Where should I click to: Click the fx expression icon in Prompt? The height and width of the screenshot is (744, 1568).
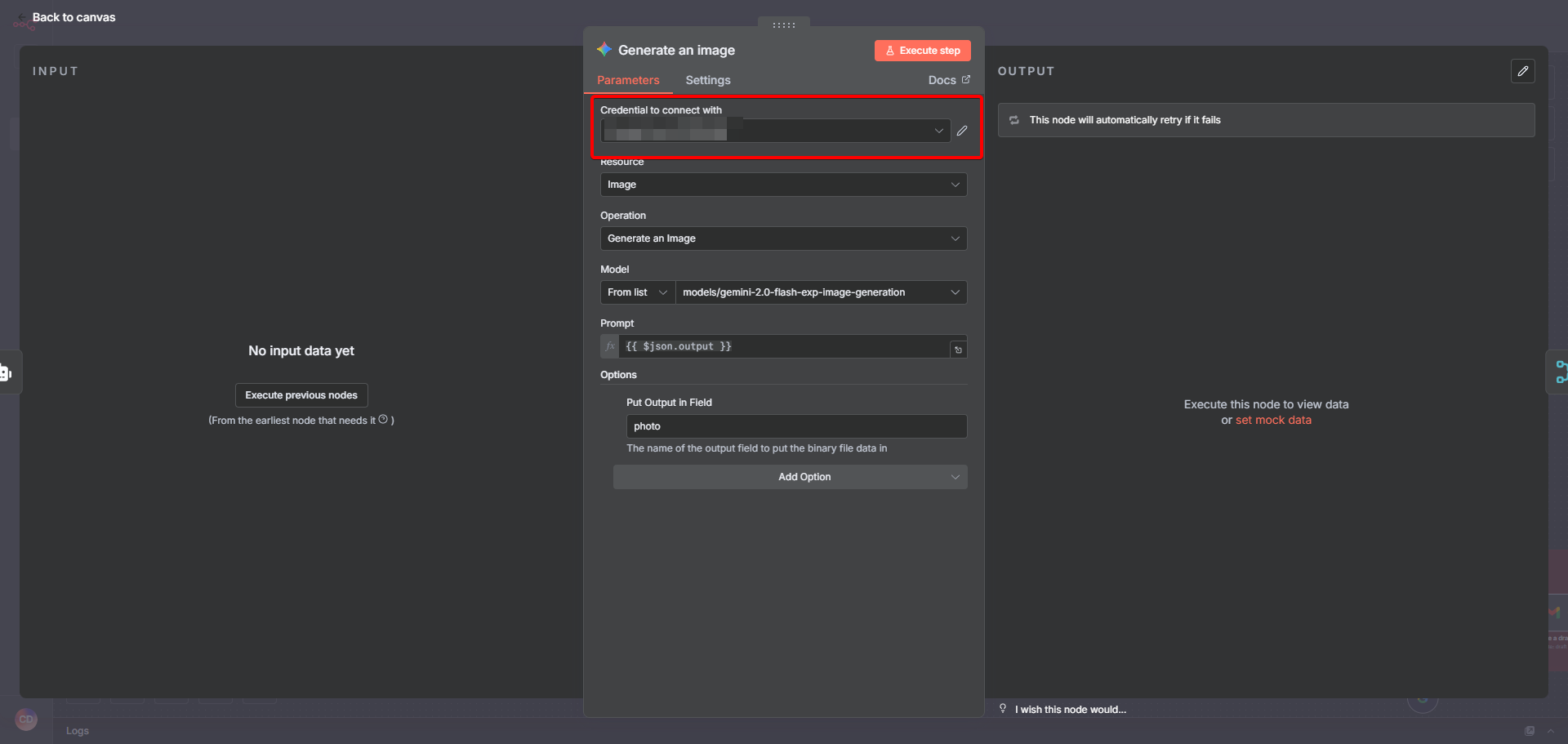(x=610, y=346)
